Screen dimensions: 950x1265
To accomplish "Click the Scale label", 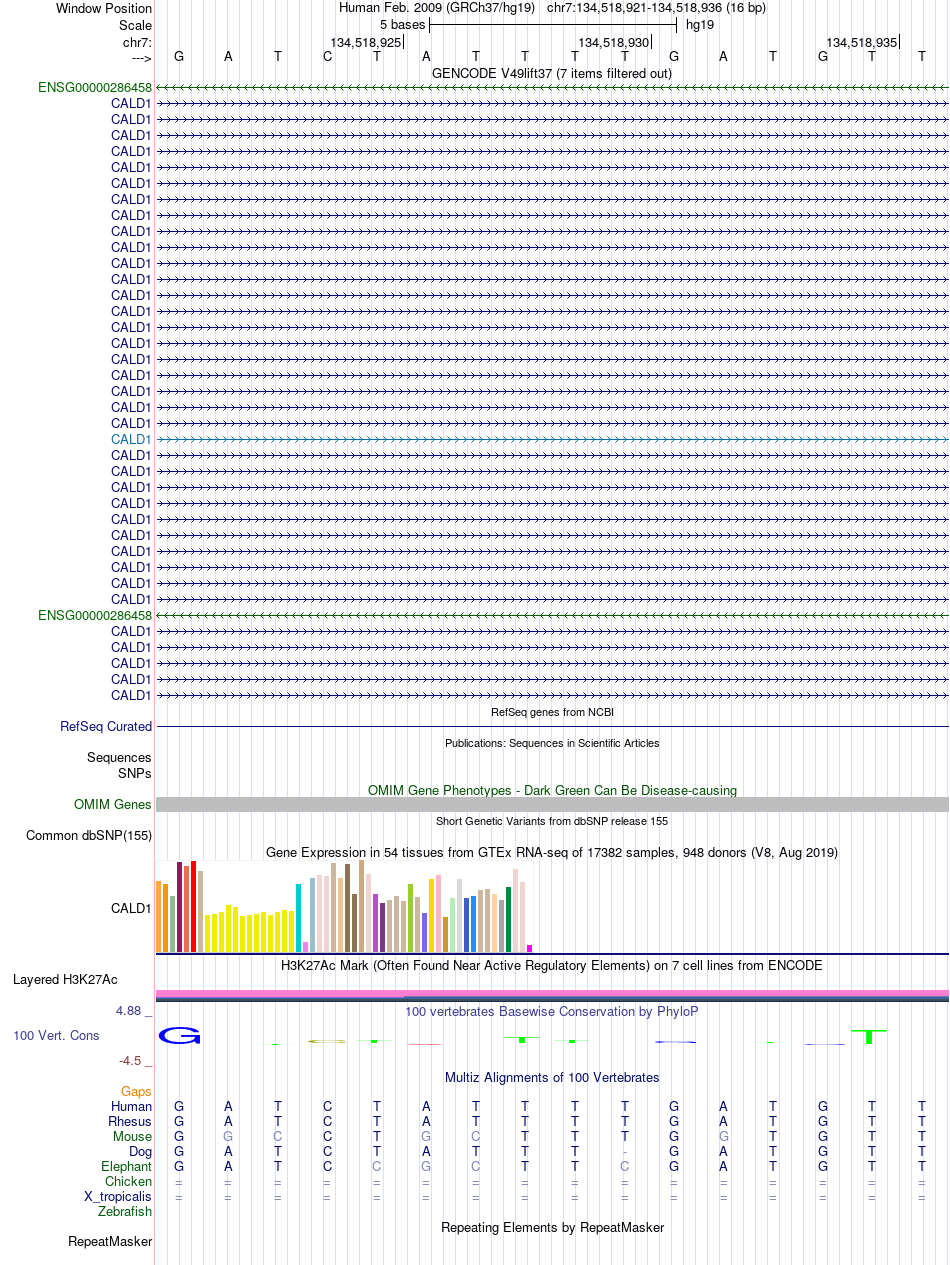I will 135,25.
